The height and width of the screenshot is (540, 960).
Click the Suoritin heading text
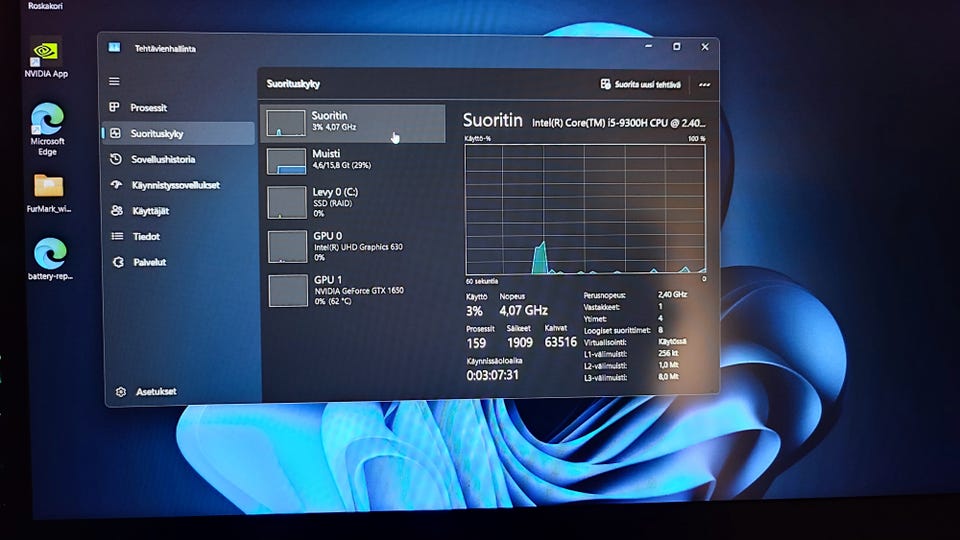coord(493,120)
